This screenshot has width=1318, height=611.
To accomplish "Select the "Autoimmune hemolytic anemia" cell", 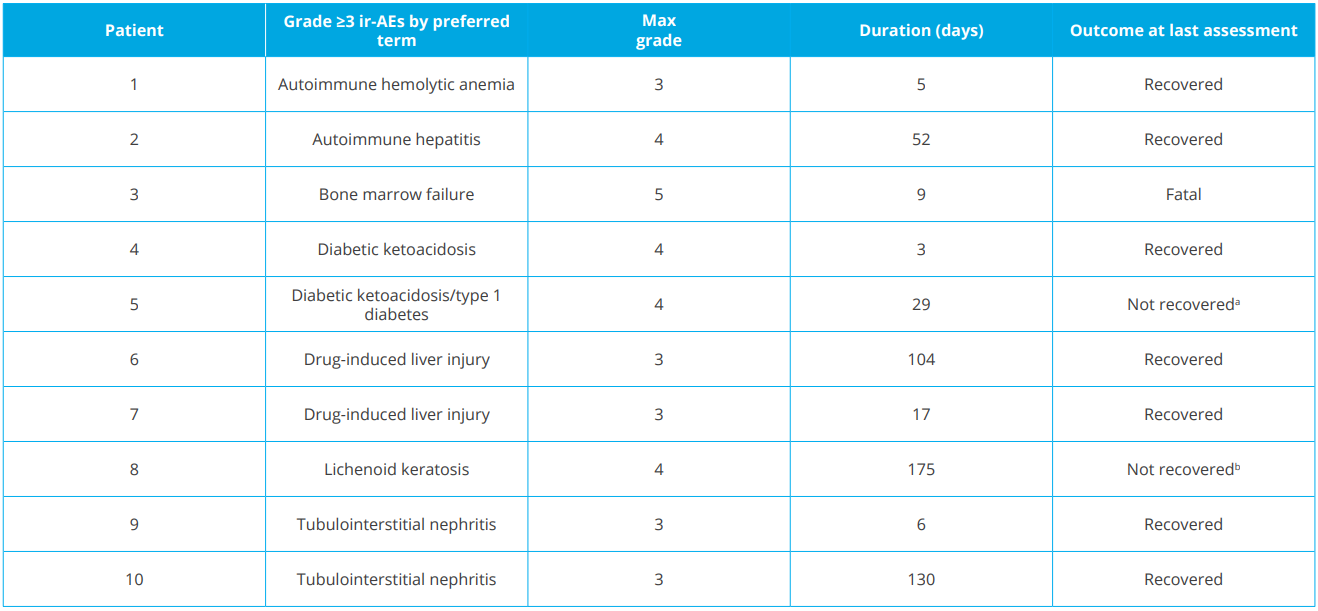I will 396,85.
